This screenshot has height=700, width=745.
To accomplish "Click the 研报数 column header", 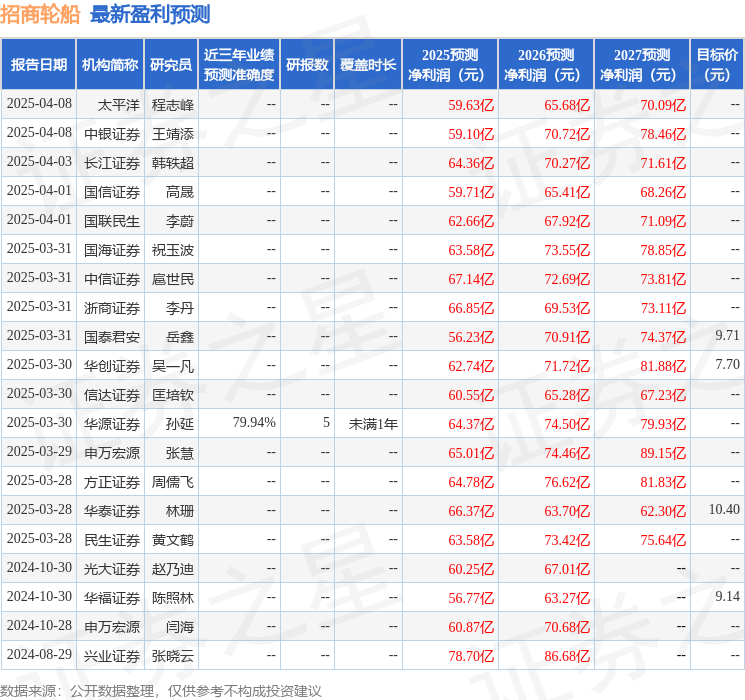I will click(307, 65).
